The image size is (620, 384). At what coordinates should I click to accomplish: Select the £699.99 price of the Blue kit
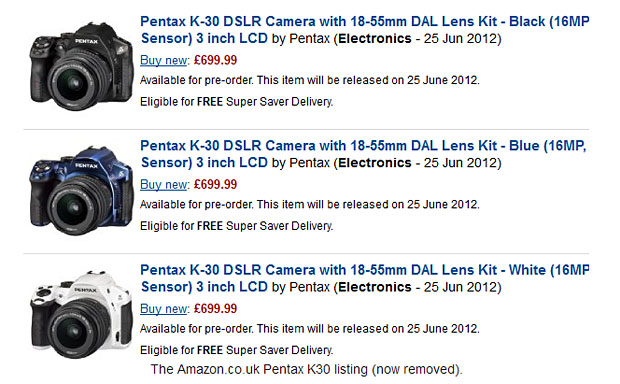[215, 184]
